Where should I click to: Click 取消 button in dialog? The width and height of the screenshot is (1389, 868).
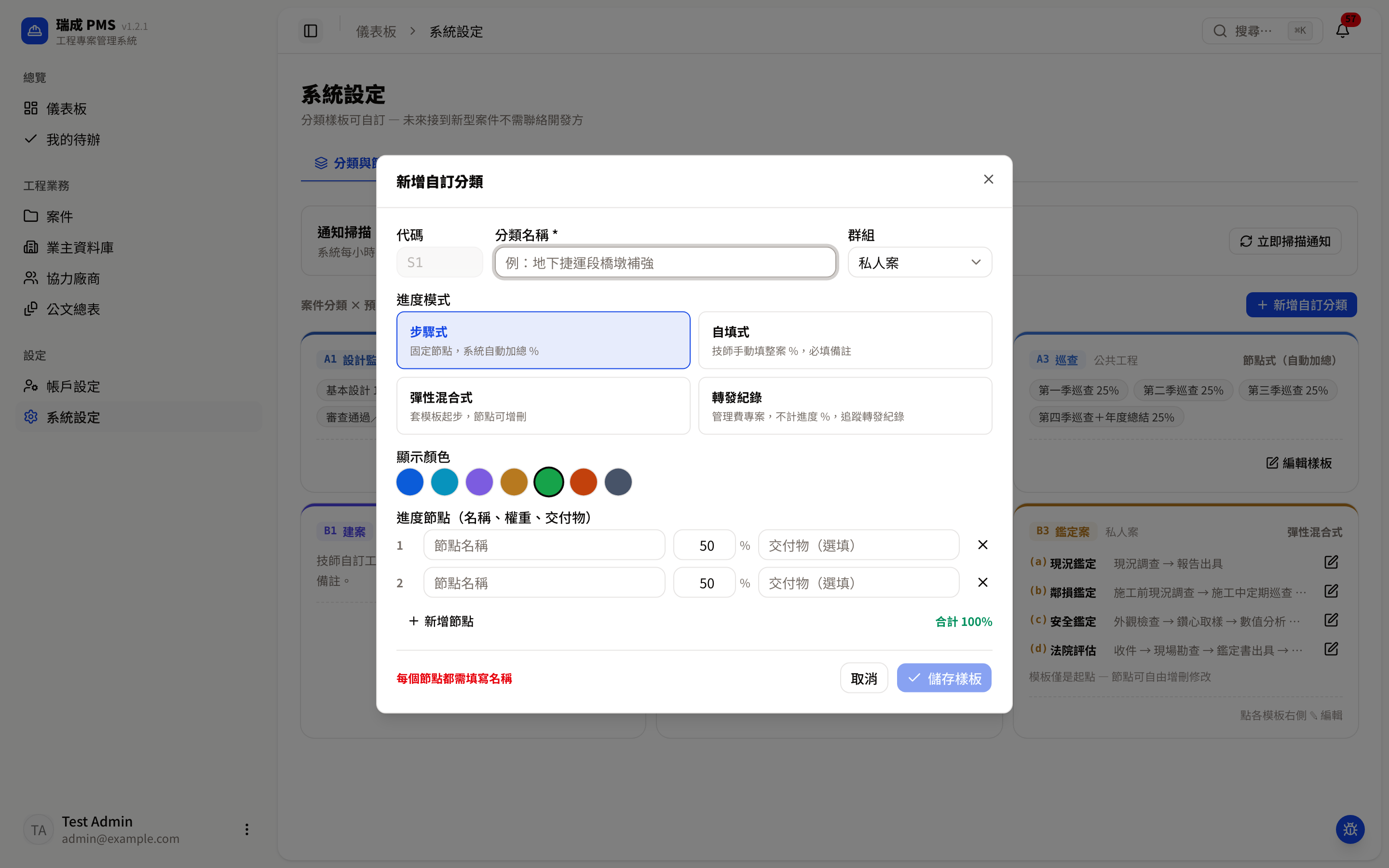864,678
